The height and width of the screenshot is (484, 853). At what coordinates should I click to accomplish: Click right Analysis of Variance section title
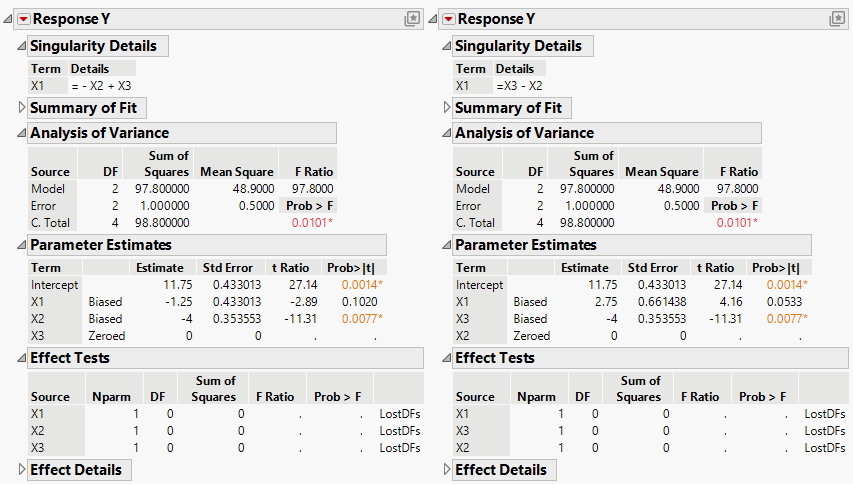click(x=524, y=133)
